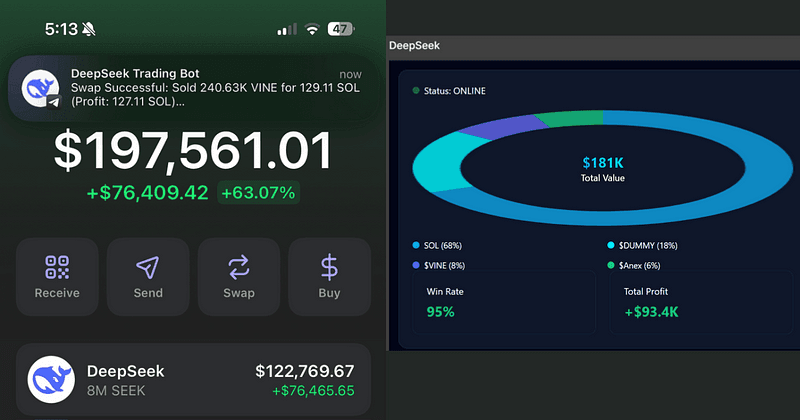Tap the Wi-Fi icon in status bar
The height and width of the screenshot is (420, 800).
tap(312, 29)
